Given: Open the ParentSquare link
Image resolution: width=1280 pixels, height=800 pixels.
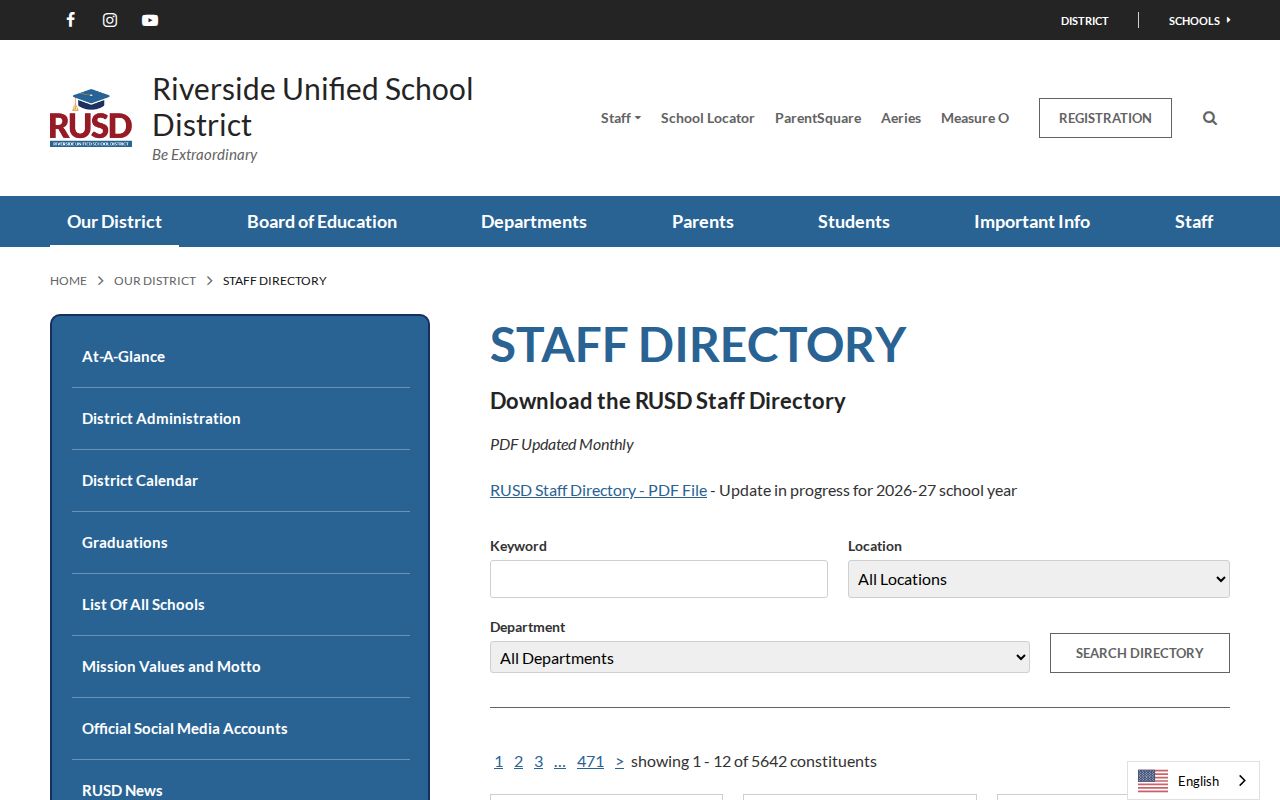Looking at the screenshot, I should point(818,118).
